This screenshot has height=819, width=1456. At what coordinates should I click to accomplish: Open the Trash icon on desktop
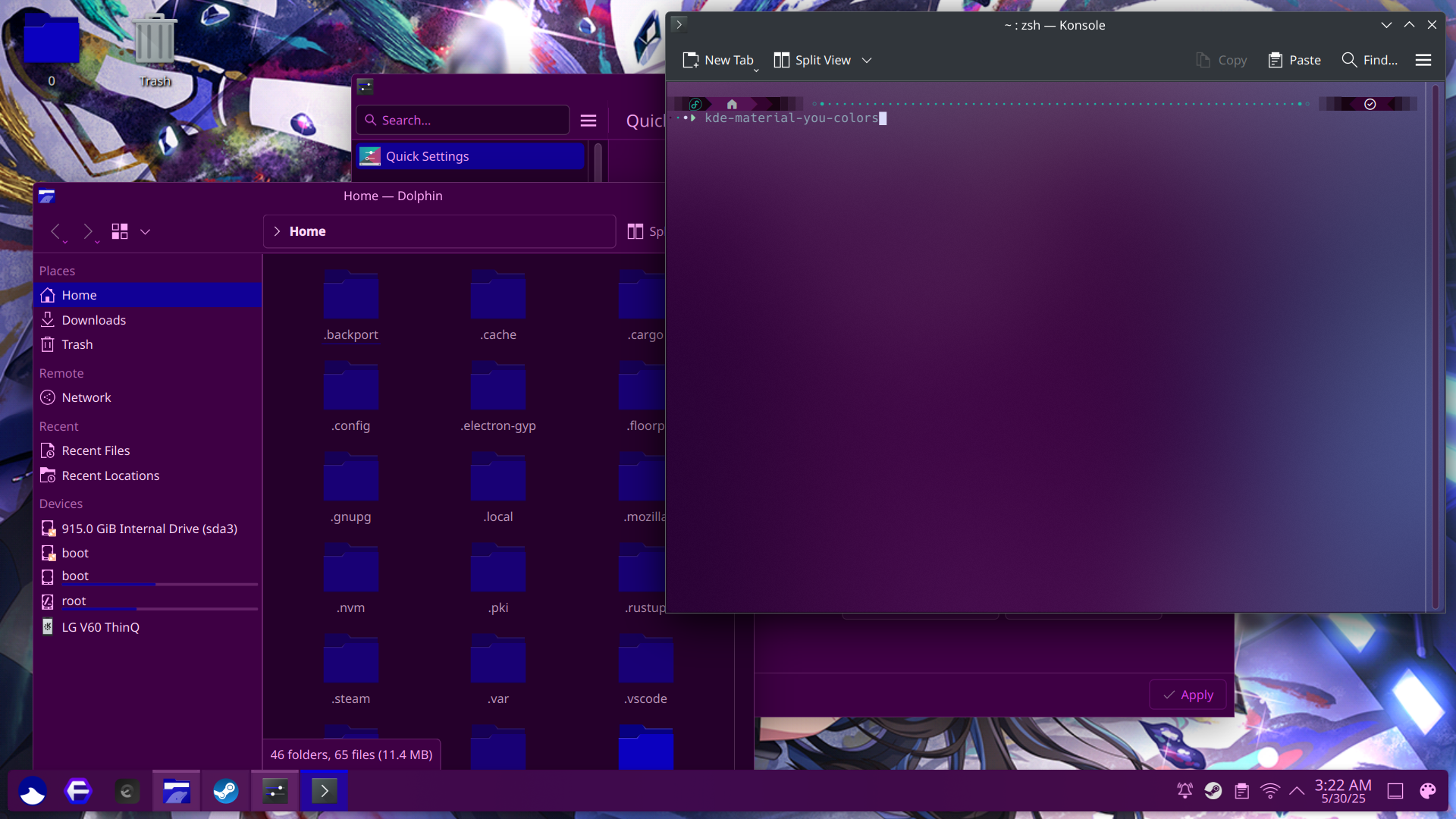coord(155,49)
